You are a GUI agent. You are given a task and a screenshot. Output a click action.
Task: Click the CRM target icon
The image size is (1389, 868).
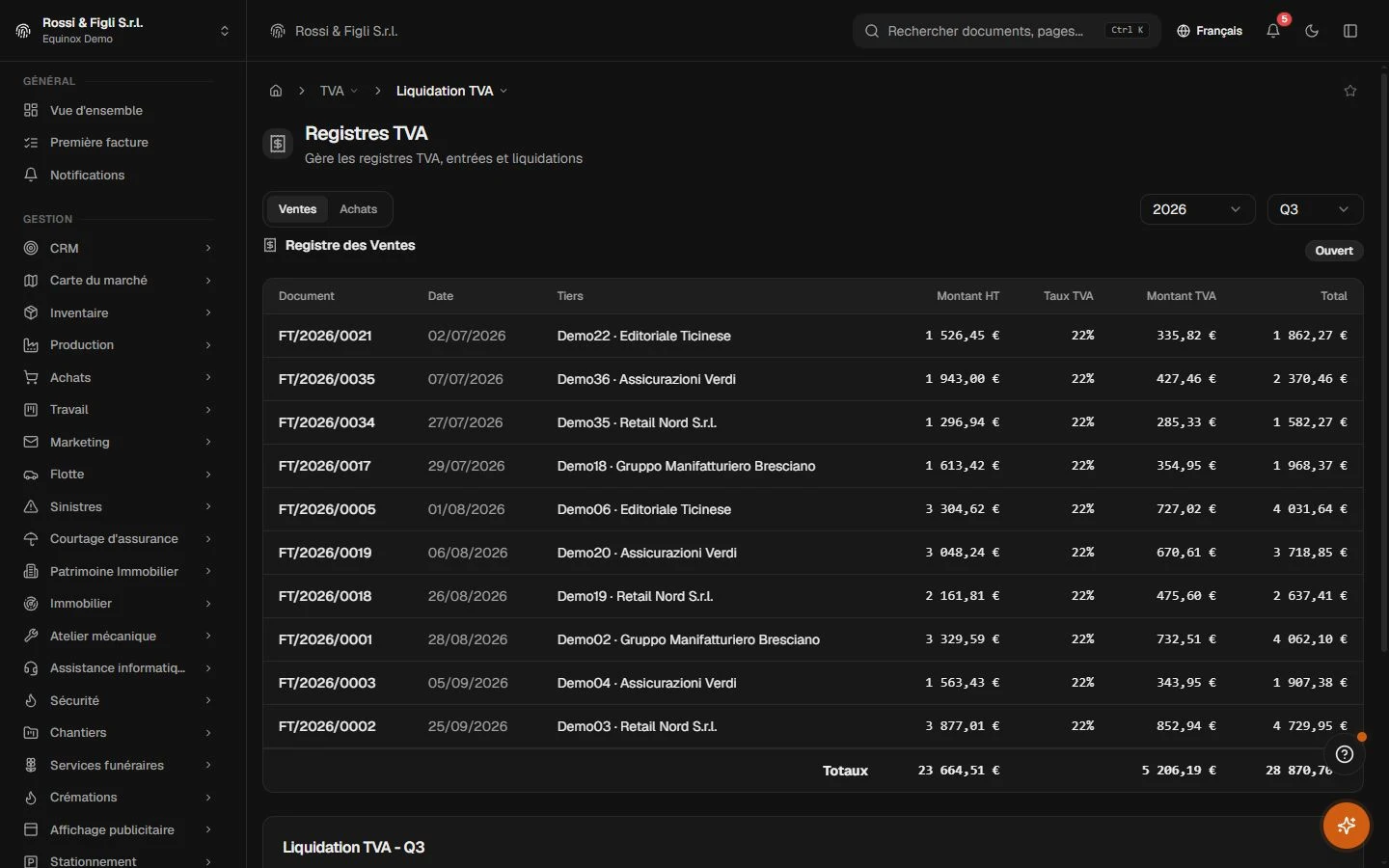click(31, 248)
